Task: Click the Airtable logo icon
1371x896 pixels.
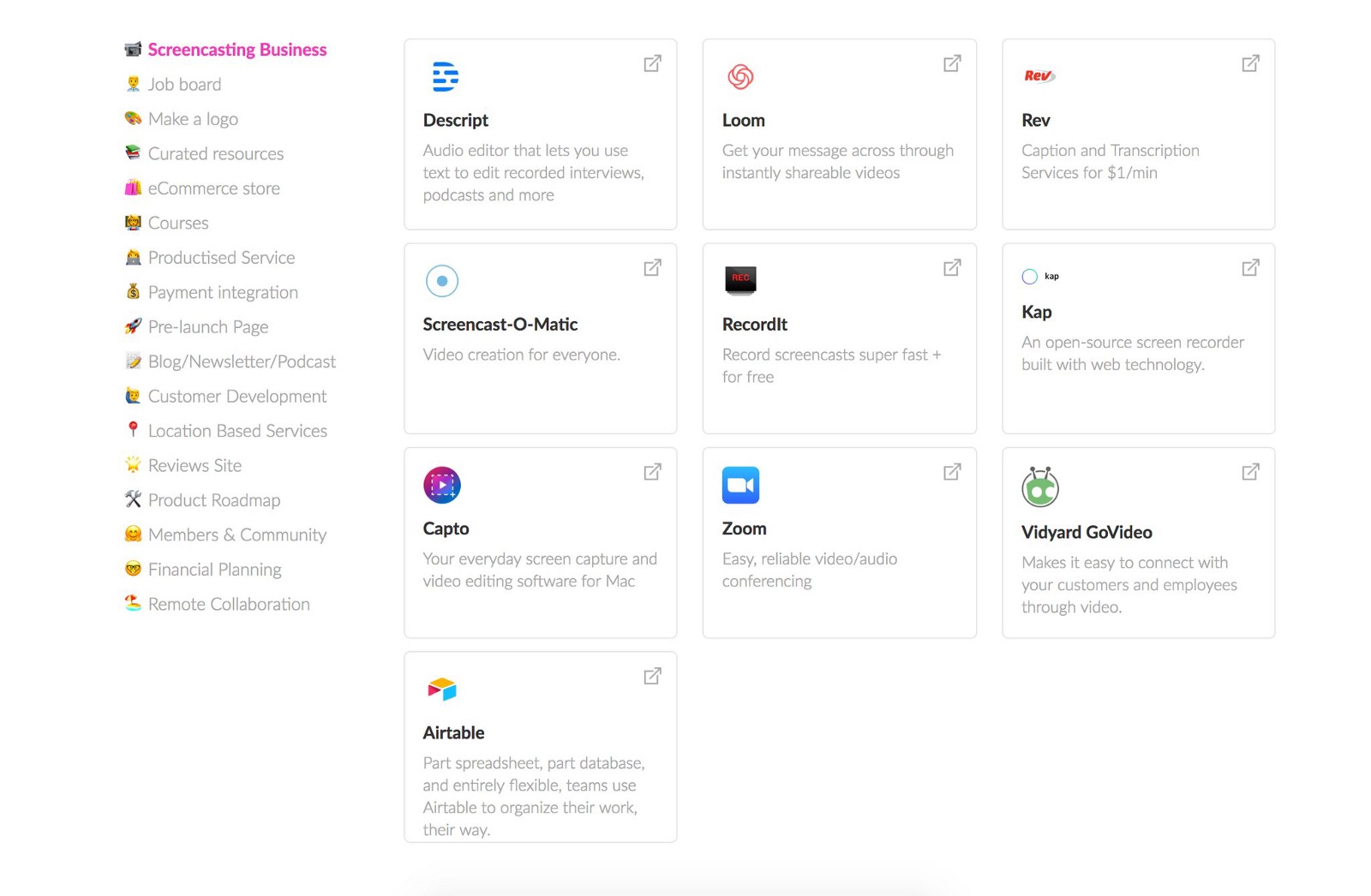Action: 442,689
